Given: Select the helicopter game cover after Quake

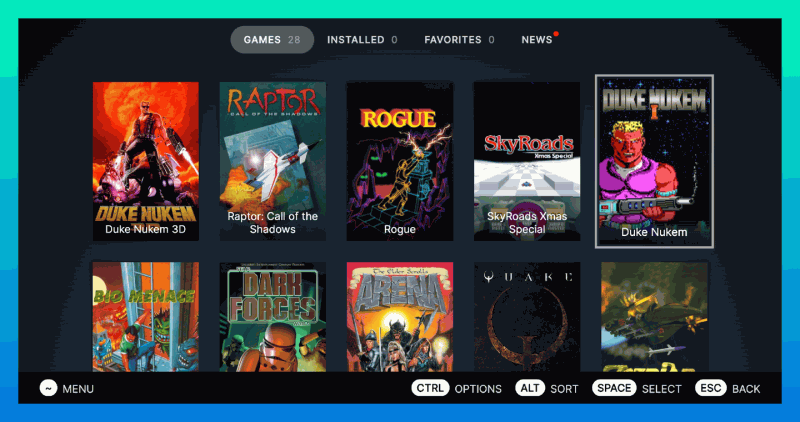Looking at the screenshot, I should coord(654,317).
